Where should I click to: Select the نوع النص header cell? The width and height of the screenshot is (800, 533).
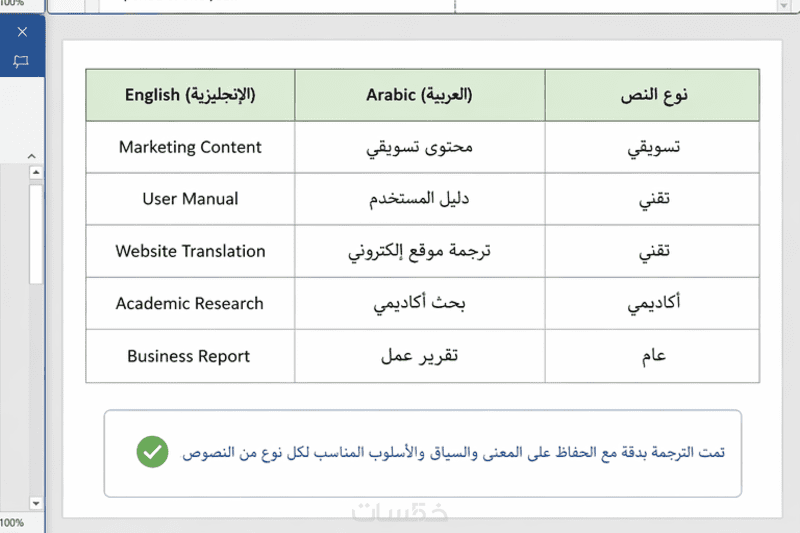click(652, 95)
